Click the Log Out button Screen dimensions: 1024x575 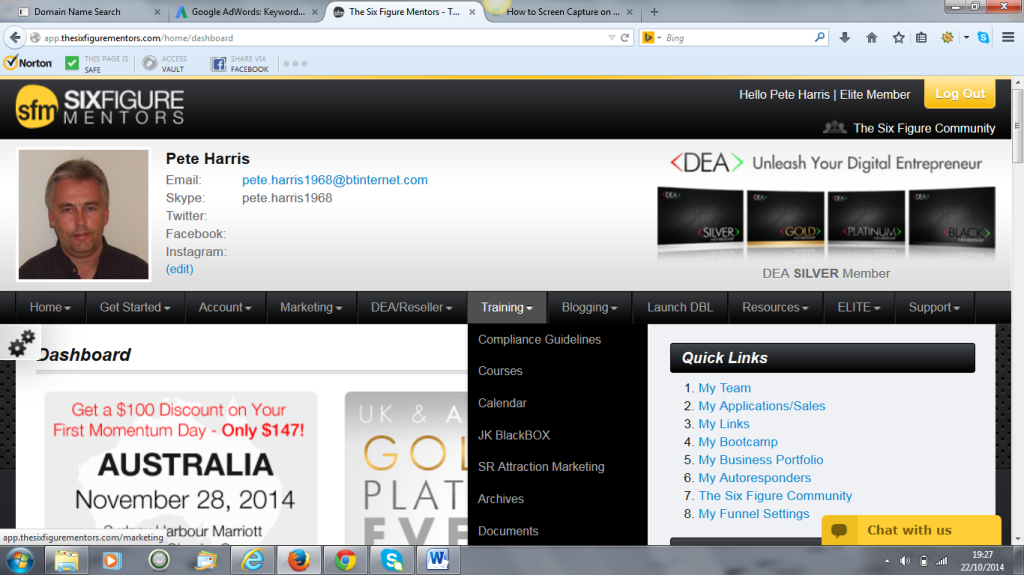[959, 93]
